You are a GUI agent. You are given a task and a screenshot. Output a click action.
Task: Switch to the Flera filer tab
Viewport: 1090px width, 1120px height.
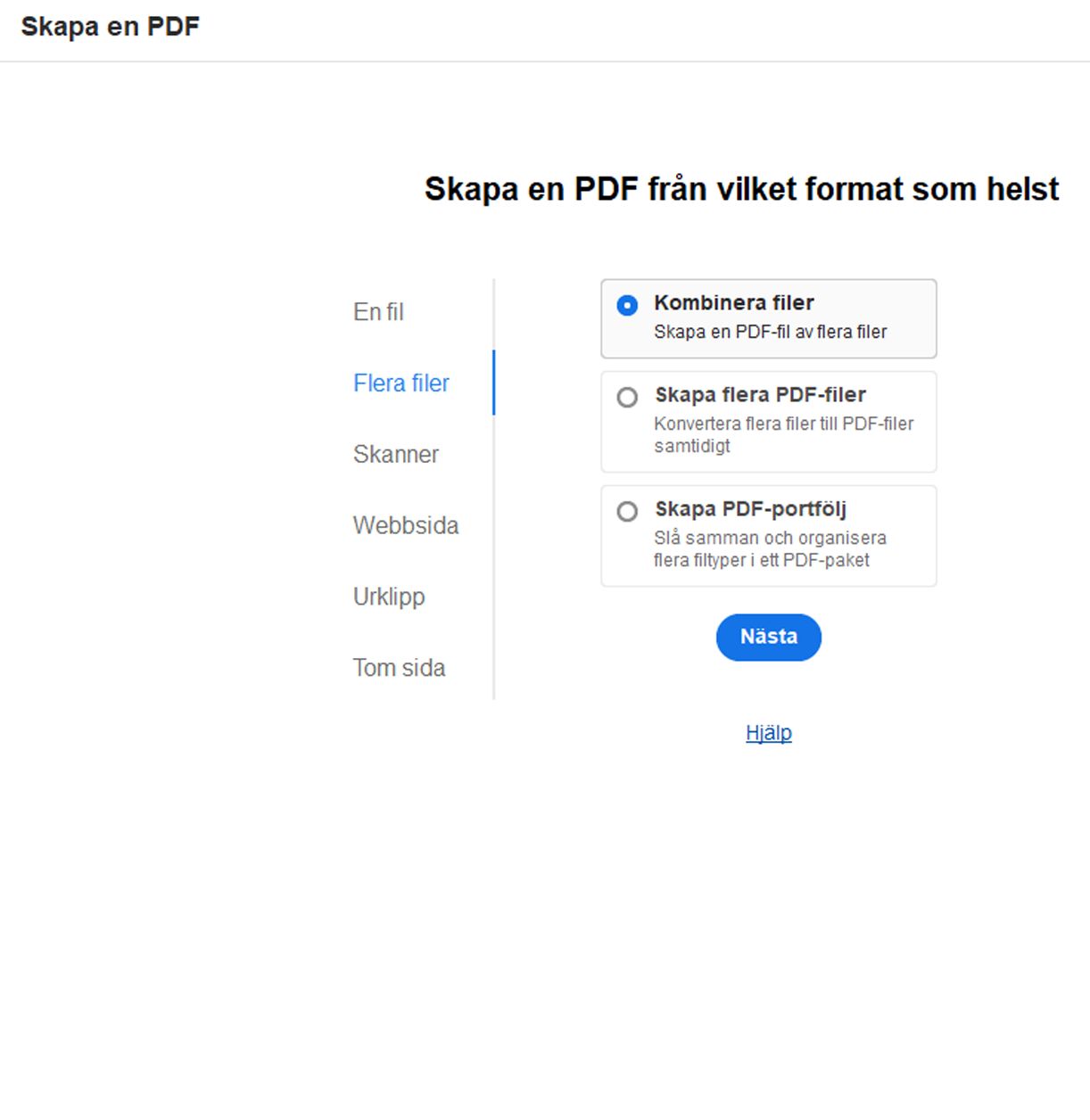401,383
